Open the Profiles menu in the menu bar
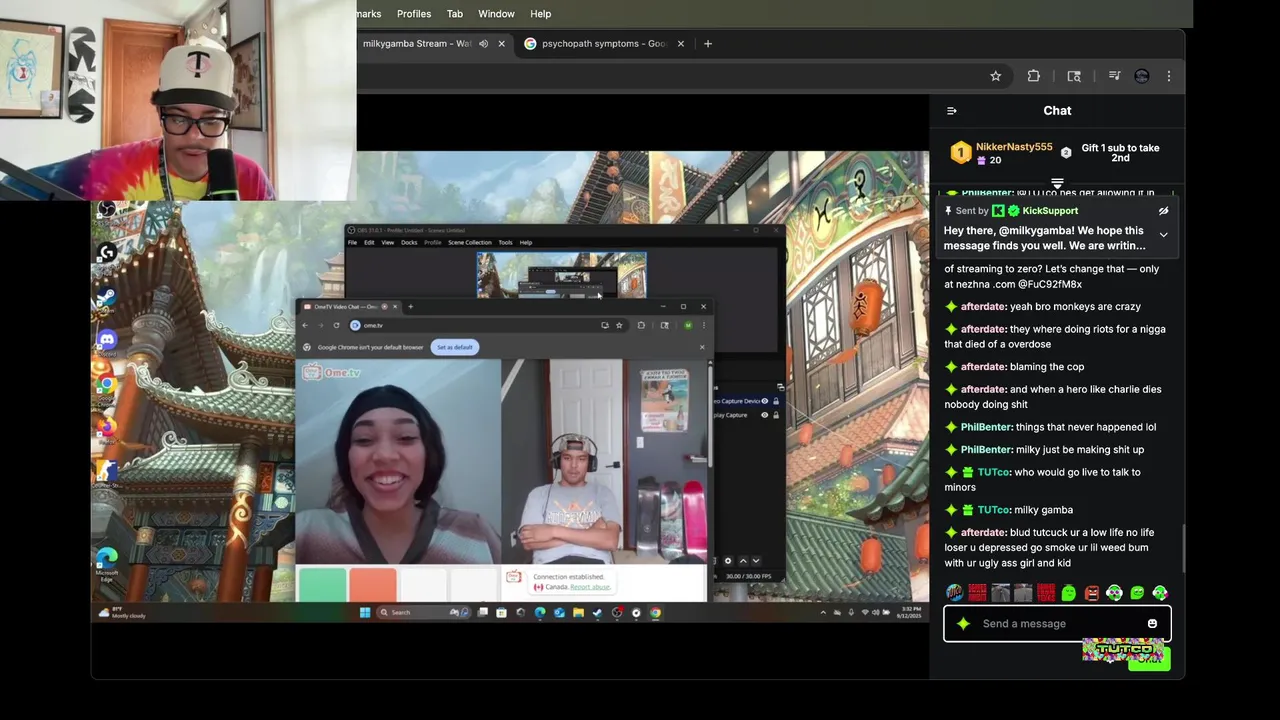 (414, 14)
